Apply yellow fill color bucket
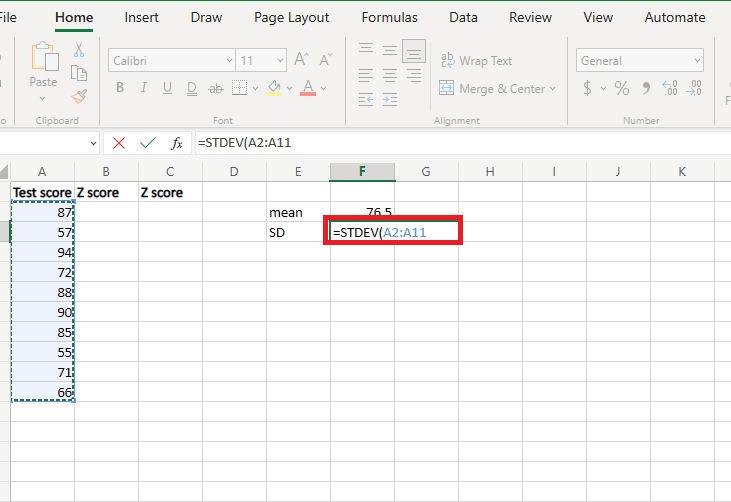The image size is (731, 502). (274, 88)
